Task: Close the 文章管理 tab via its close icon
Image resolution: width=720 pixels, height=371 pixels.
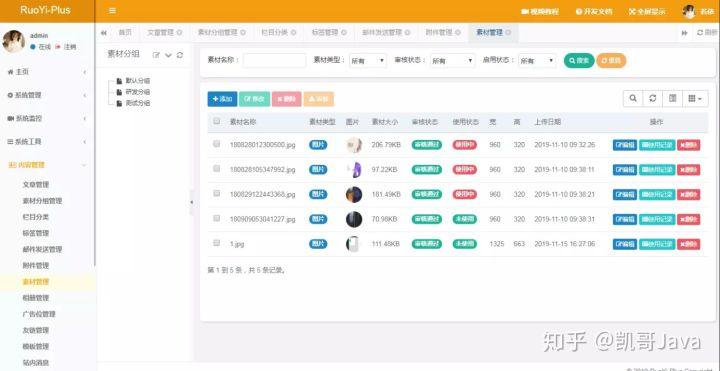Action: click(180, 33)
